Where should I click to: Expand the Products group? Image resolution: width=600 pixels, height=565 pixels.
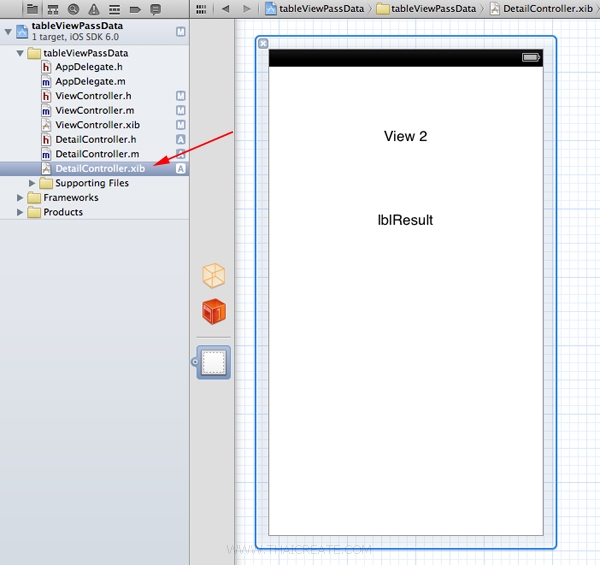point(20,212)
